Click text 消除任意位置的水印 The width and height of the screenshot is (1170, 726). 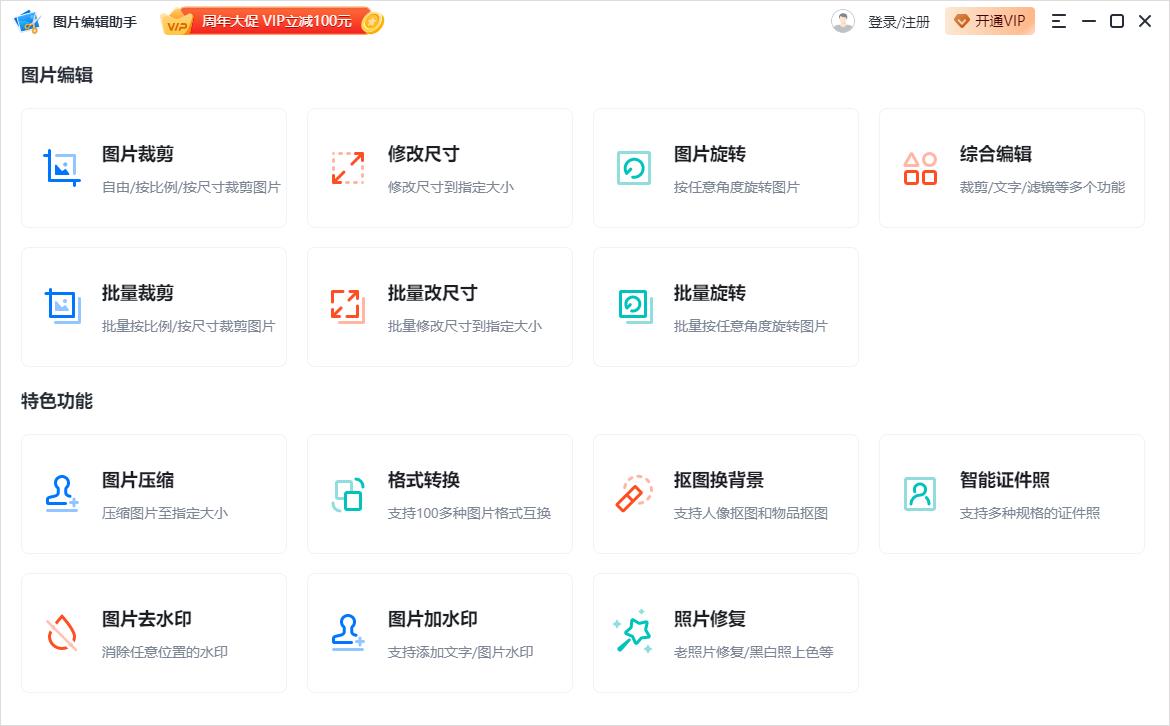pos(164,652)
